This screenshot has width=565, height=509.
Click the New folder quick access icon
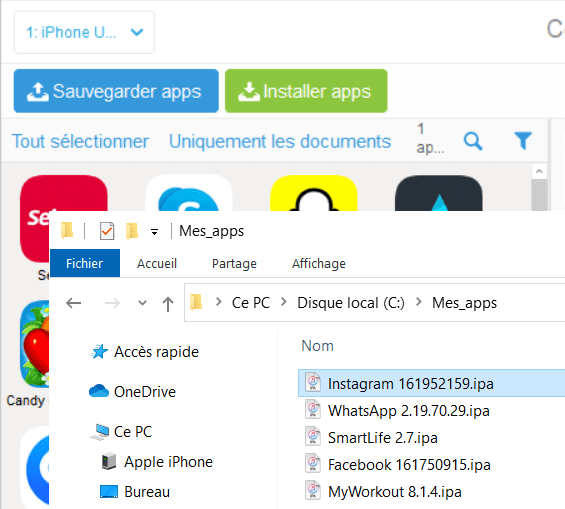point(132,231)
